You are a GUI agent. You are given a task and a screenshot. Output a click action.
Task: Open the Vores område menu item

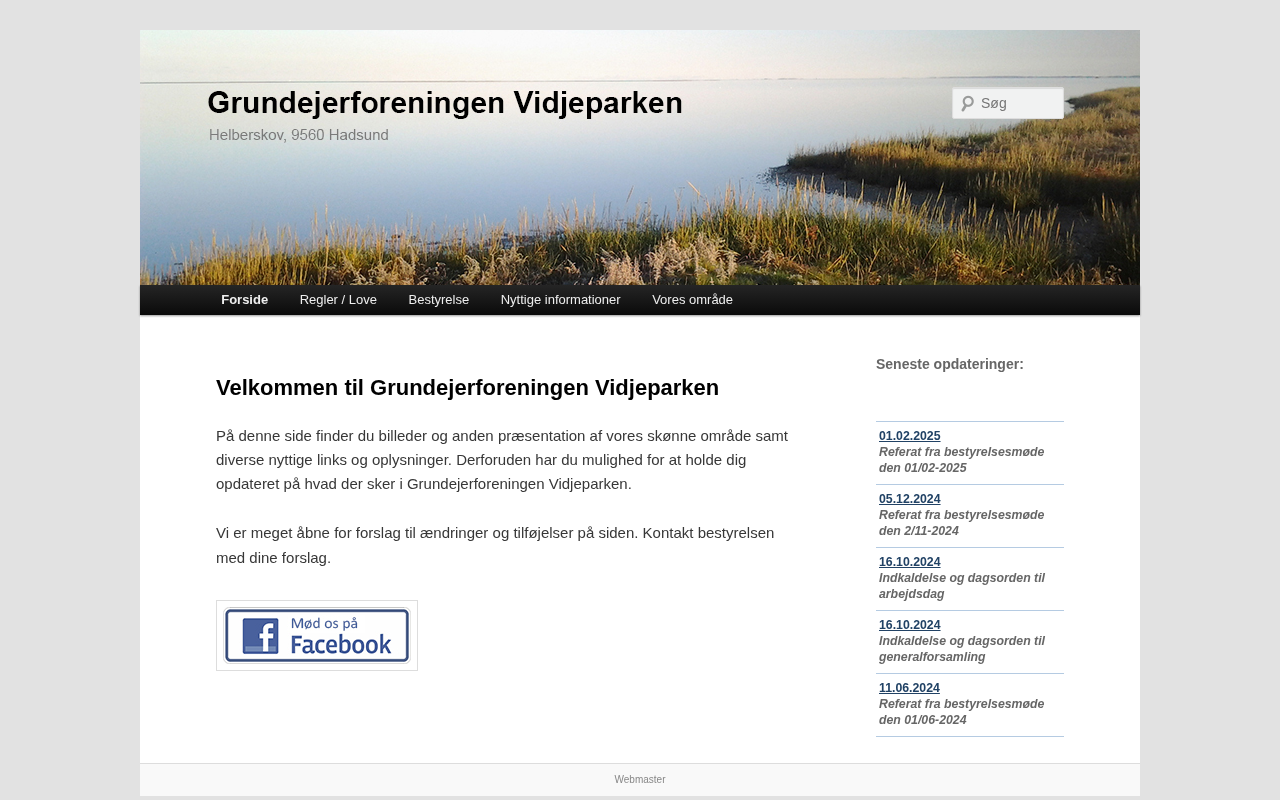click(x=692, y=300)
